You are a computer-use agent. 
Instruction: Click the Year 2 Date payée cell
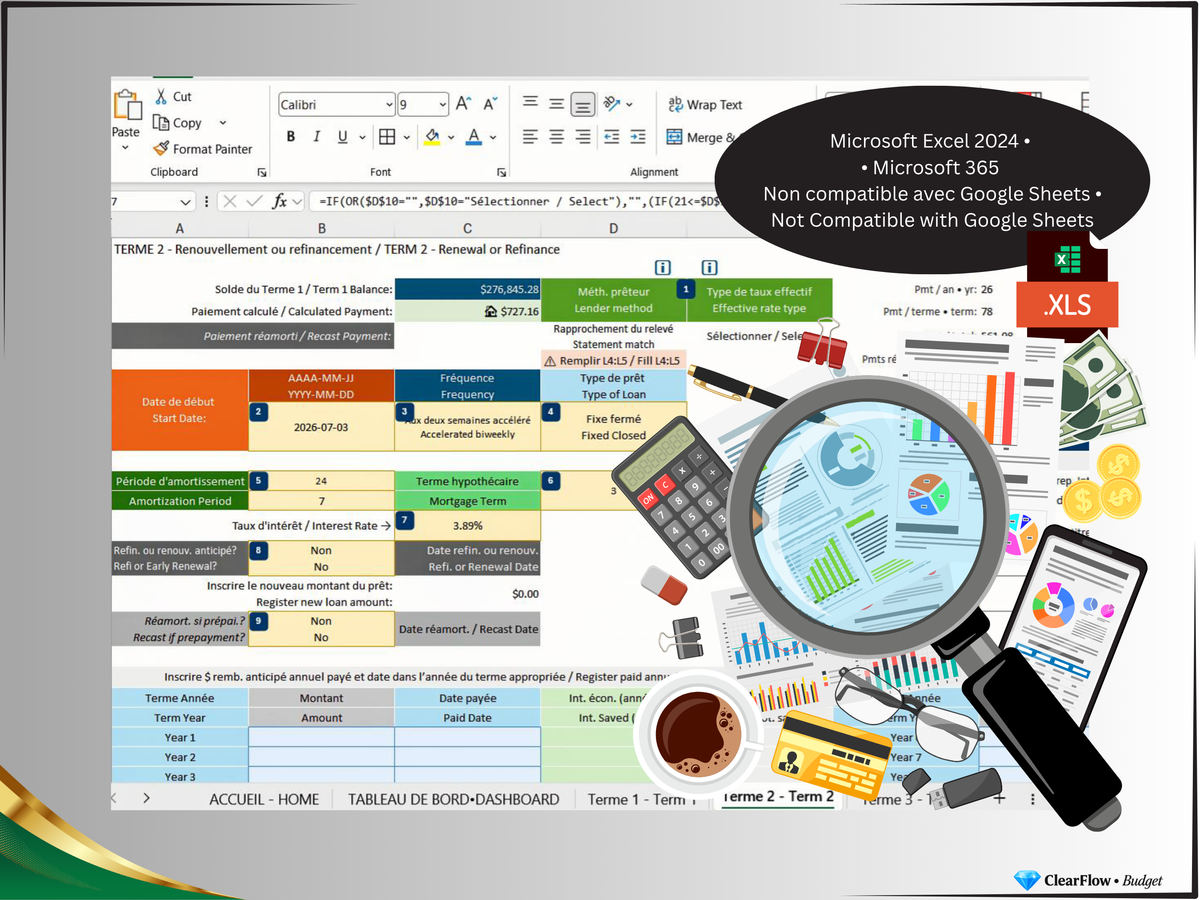[467, 757]
